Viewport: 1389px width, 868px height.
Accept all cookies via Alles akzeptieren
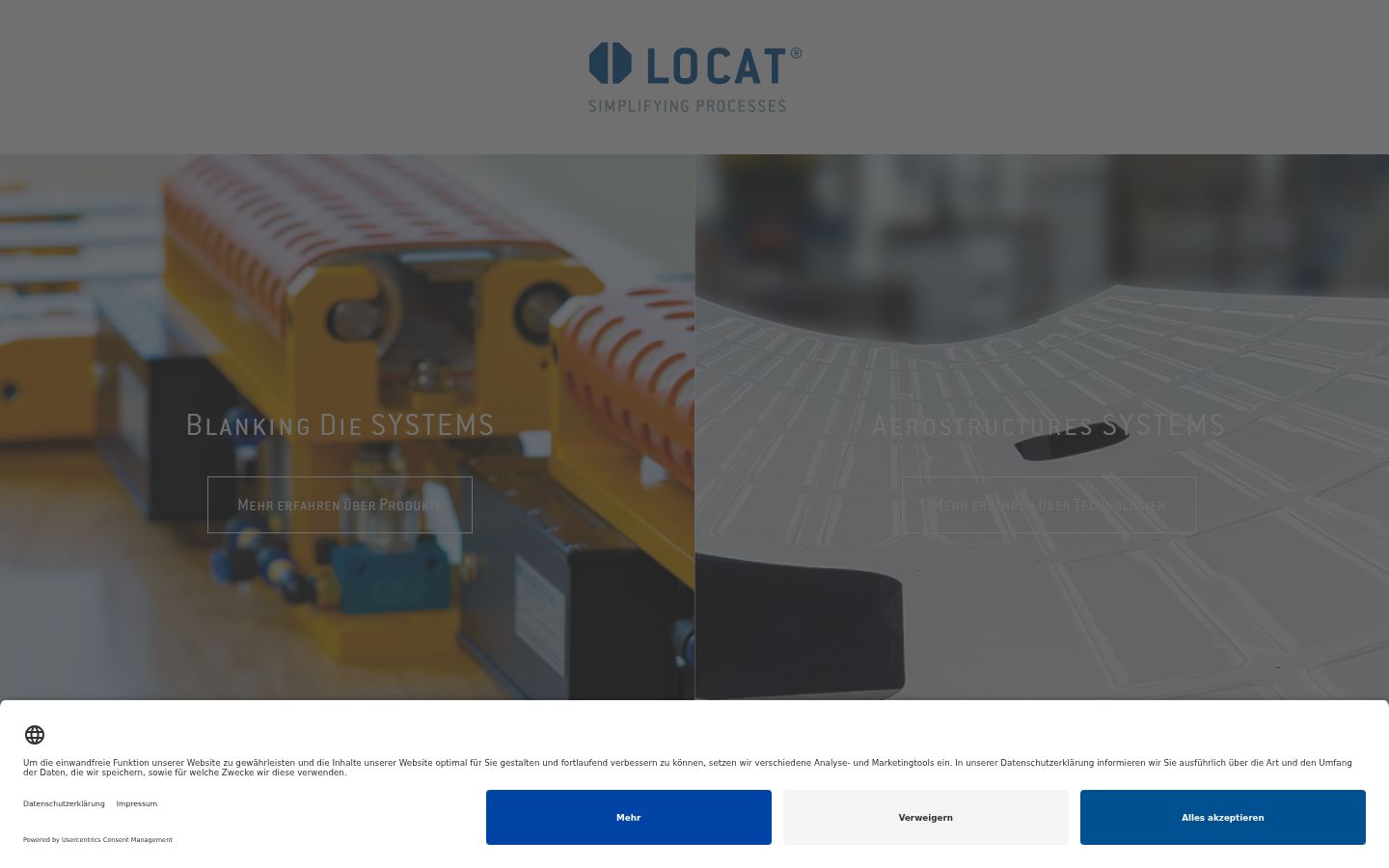pyautogui.click(x=1223, y=818)
